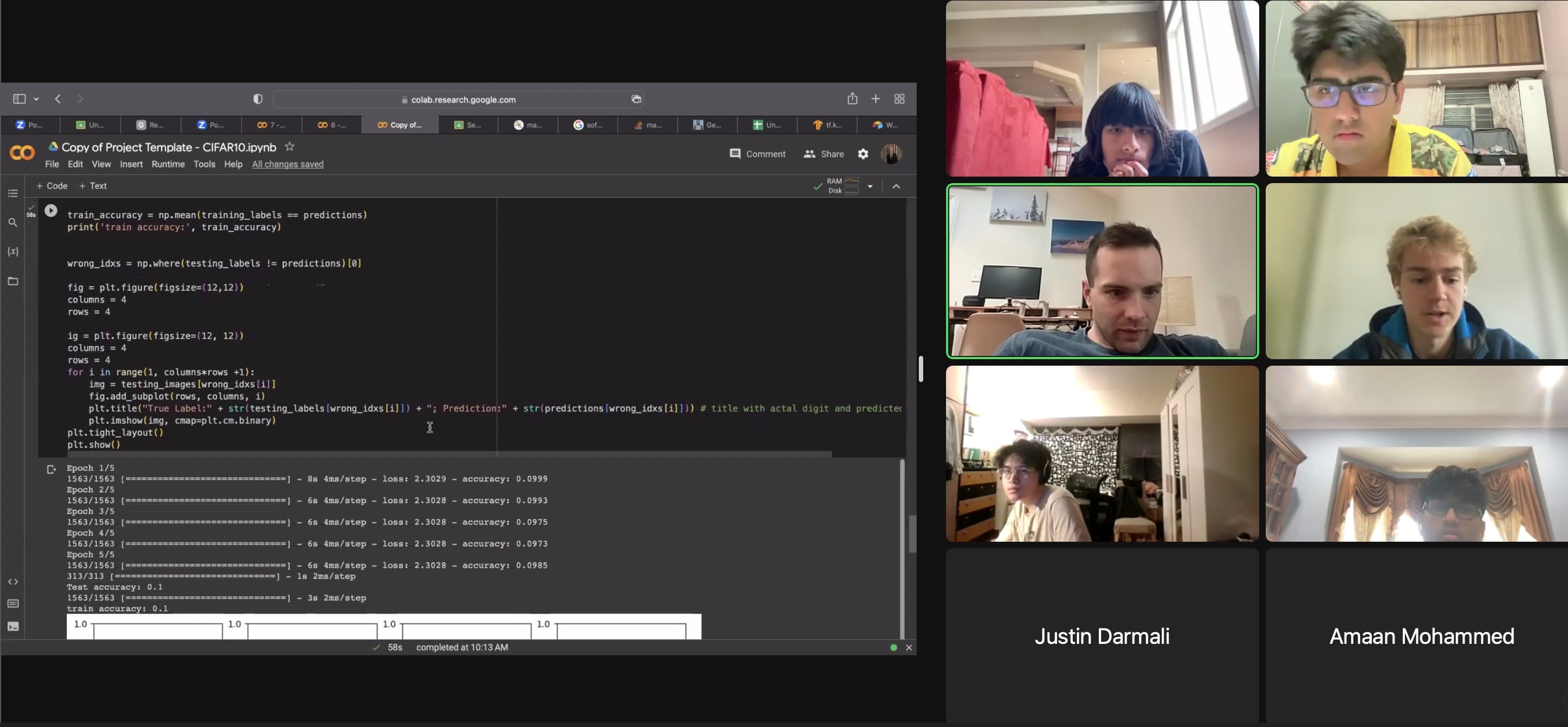
Task: Click the 'Test accuracy: 0.1' output line
Action: point(114,587)
